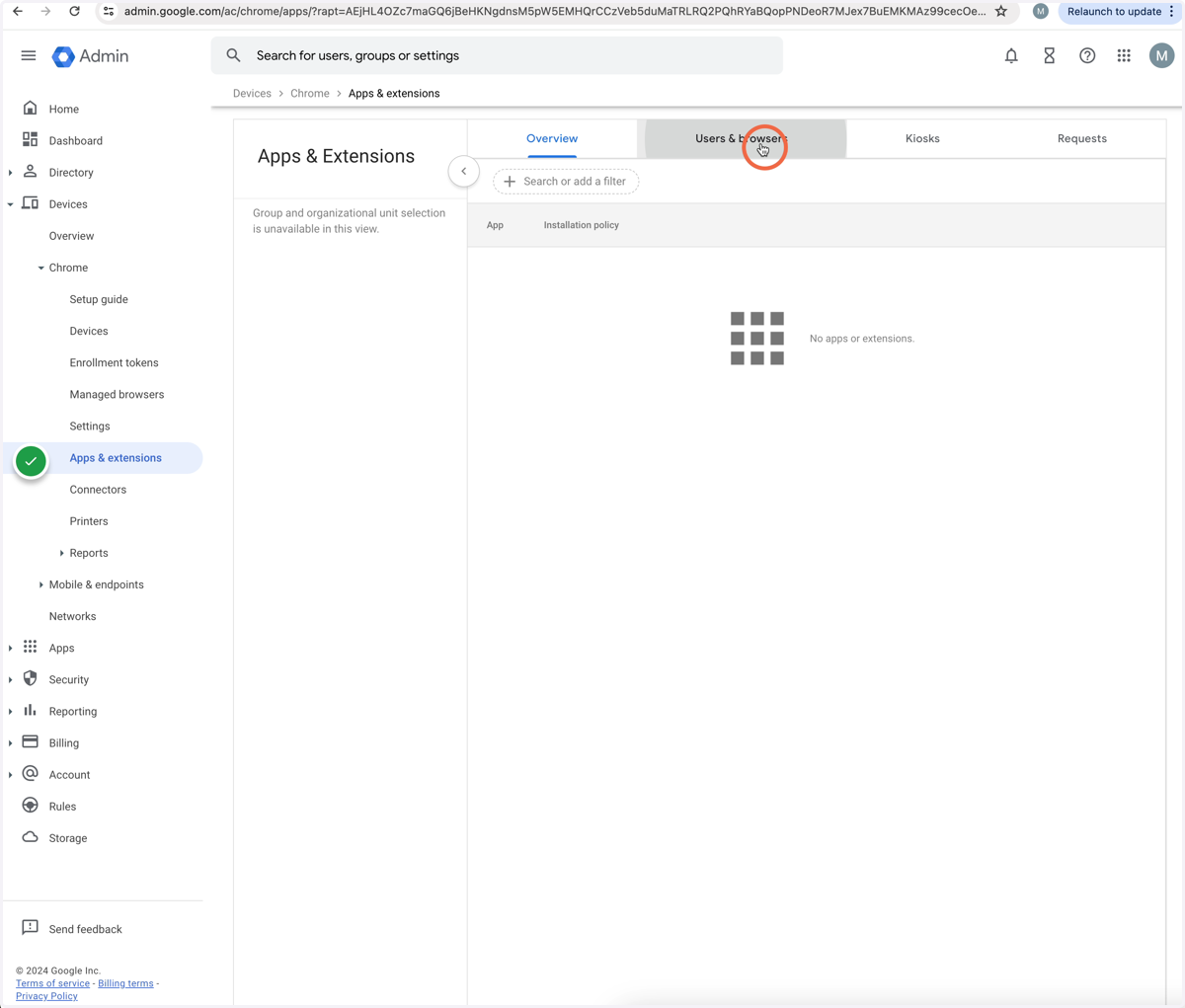This screenshot has height=1008, width=1185.
Task: Open the account avatar M in Admin header
Action: (1161, 56)
